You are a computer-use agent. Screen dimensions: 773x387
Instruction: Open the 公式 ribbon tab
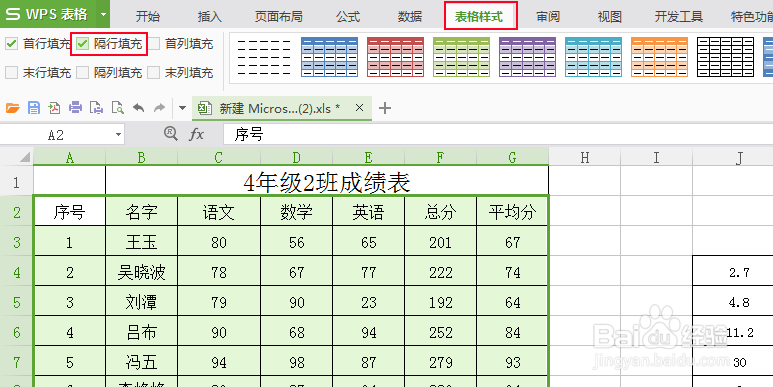point(348,16)
